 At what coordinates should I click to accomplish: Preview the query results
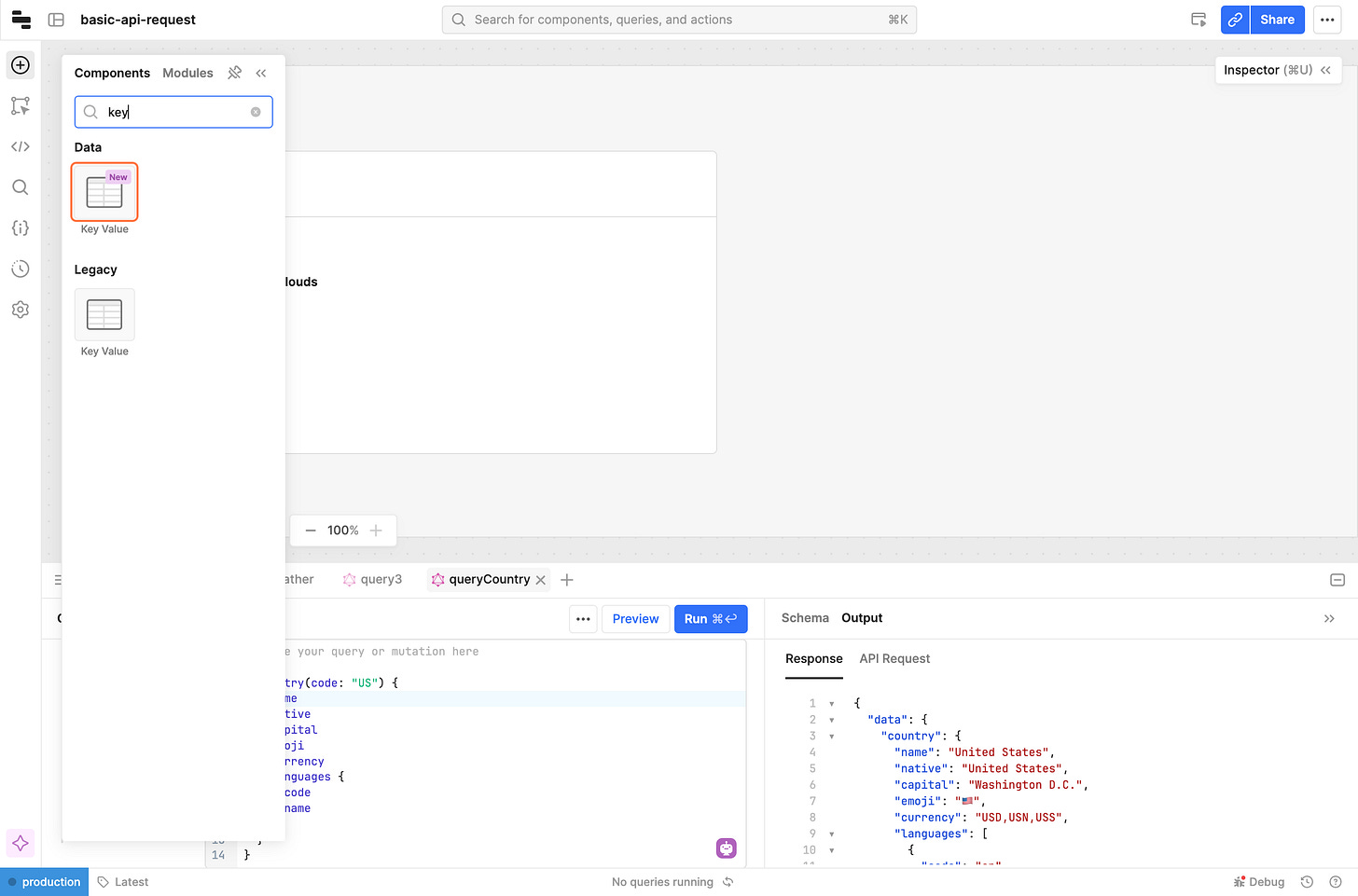pos(635,619)
